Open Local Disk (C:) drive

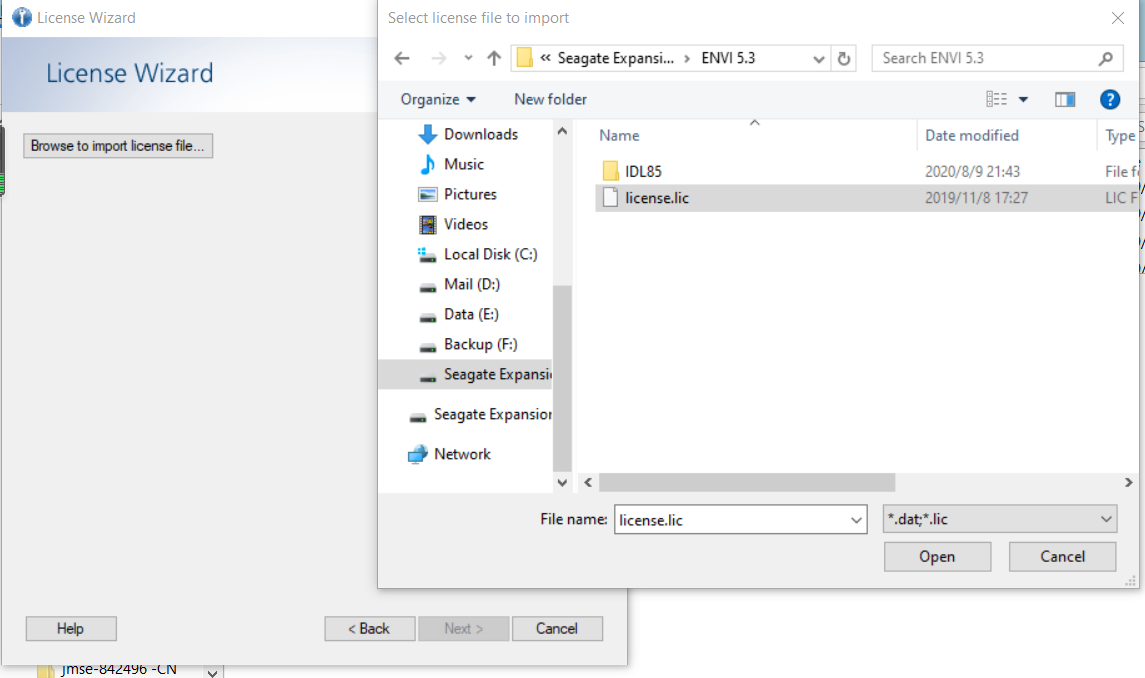[x=486, y=254]
